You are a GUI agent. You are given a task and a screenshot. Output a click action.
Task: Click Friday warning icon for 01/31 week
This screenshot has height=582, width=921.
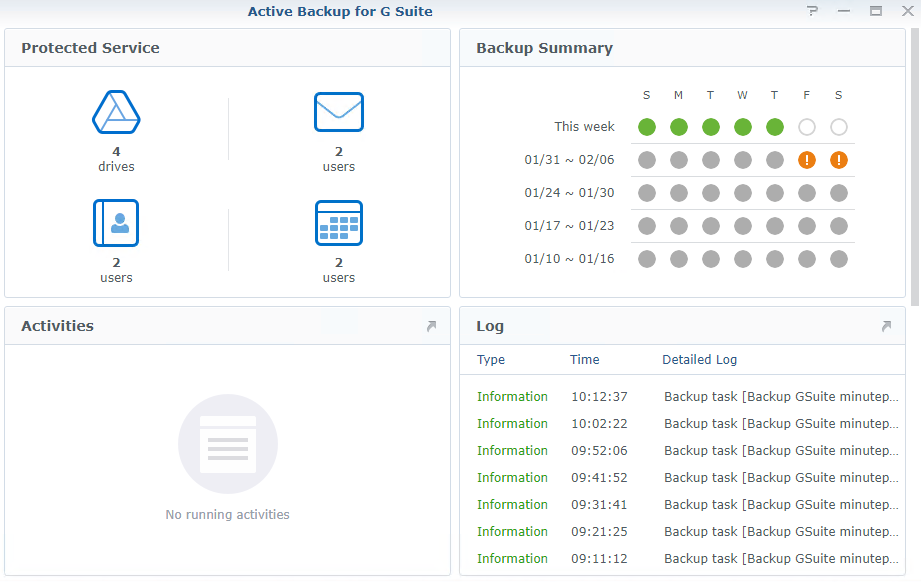point(806,160)
